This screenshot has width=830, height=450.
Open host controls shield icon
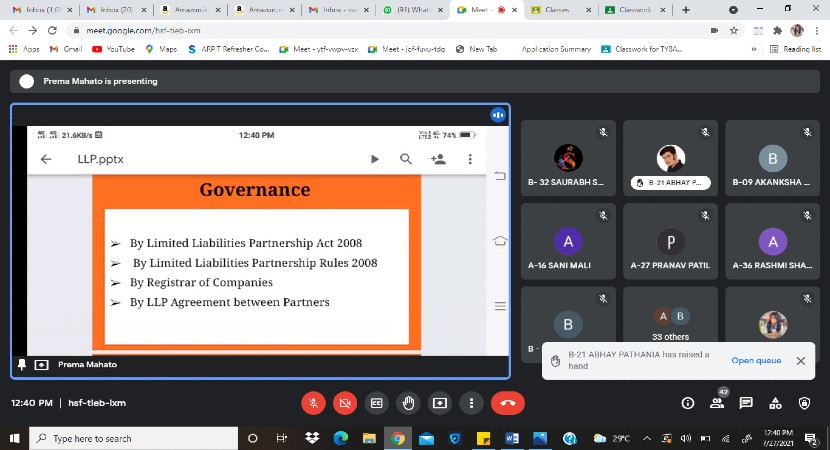pos(805,403)
